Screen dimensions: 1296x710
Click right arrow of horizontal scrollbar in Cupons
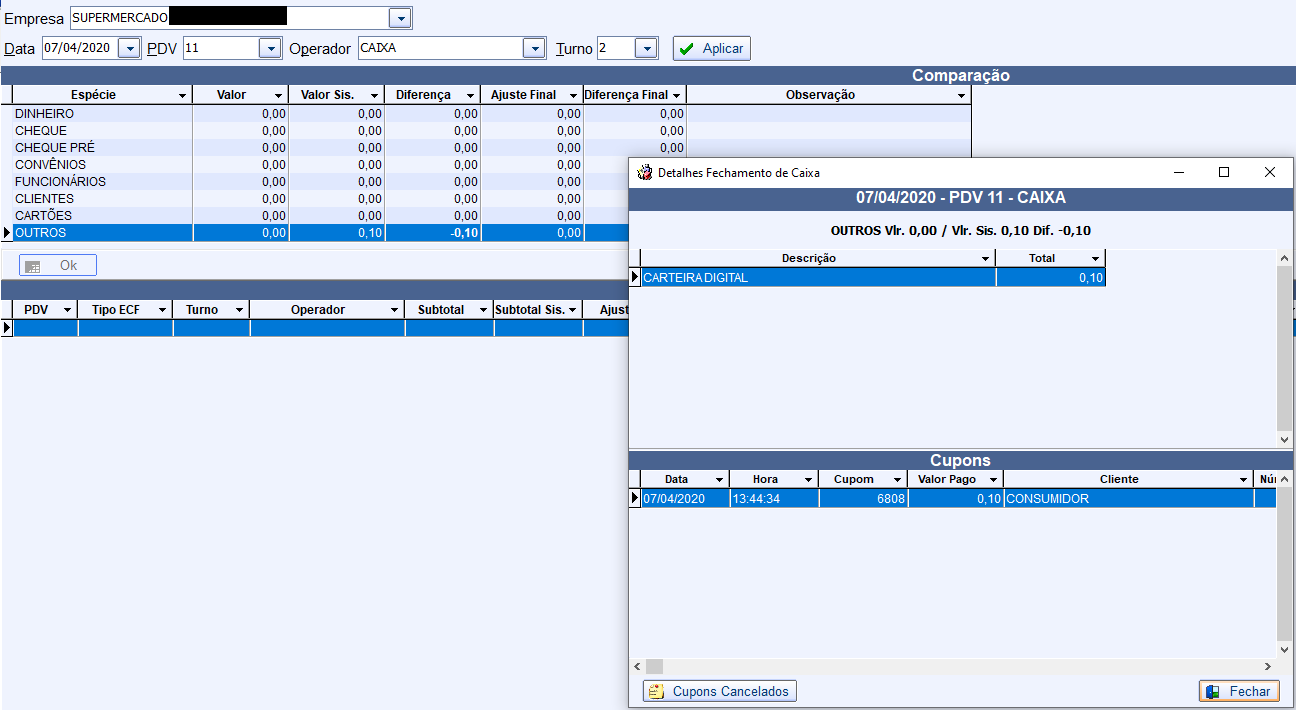pyautogui.click(x=1268, y=666)
